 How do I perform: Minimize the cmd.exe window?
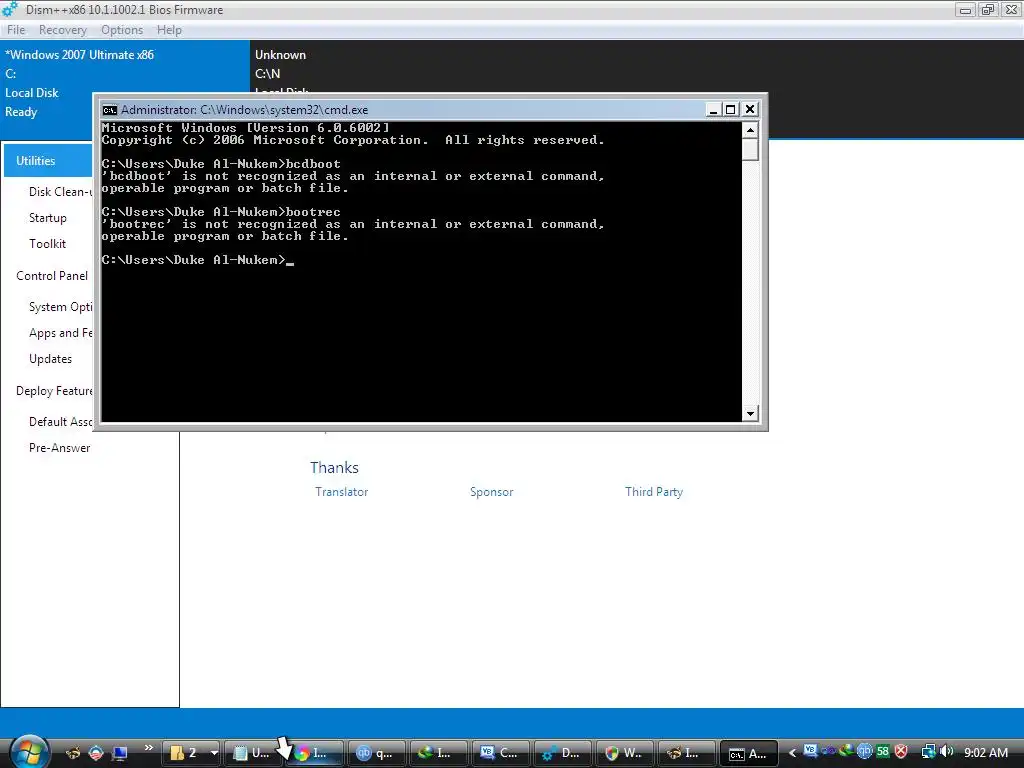pyautogui.click(x=713, y=110)
